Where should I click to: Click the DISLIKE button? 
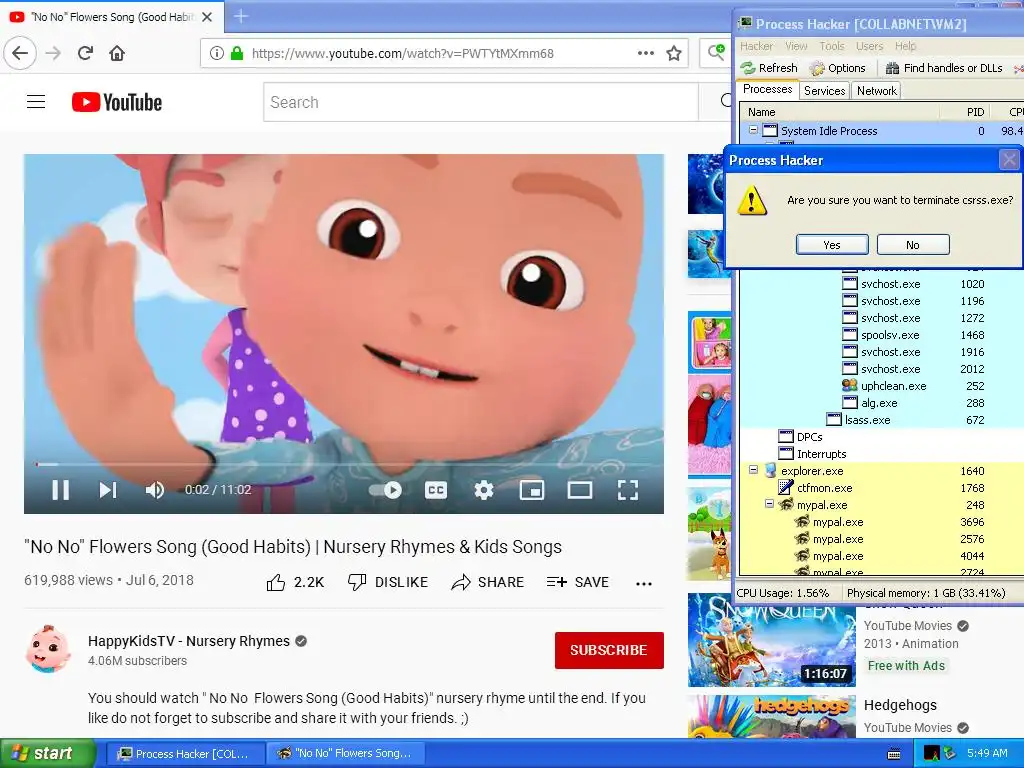pos(388,582)
